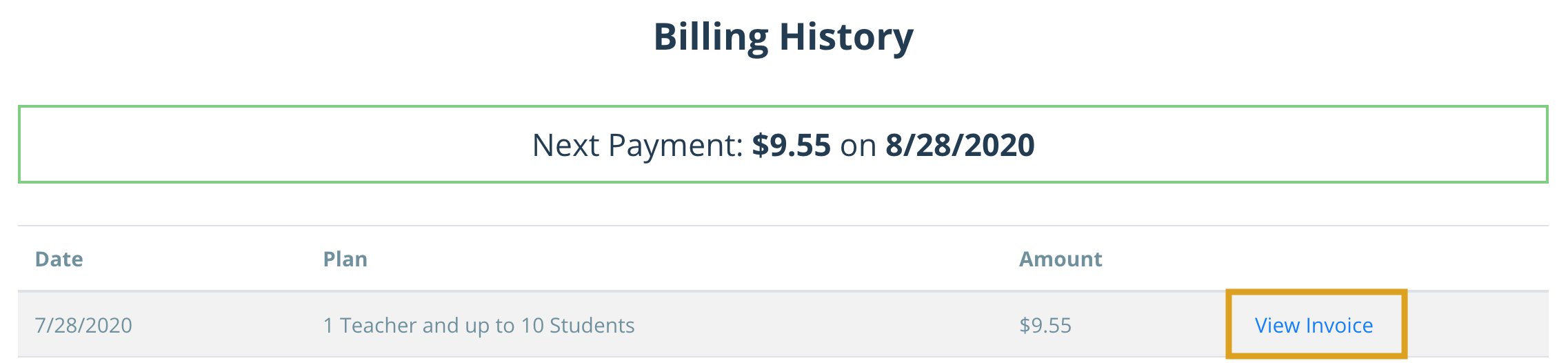Click the Billing History heading
The image size is (1568, 363).
pyautogui.click(x=783, y=37)
